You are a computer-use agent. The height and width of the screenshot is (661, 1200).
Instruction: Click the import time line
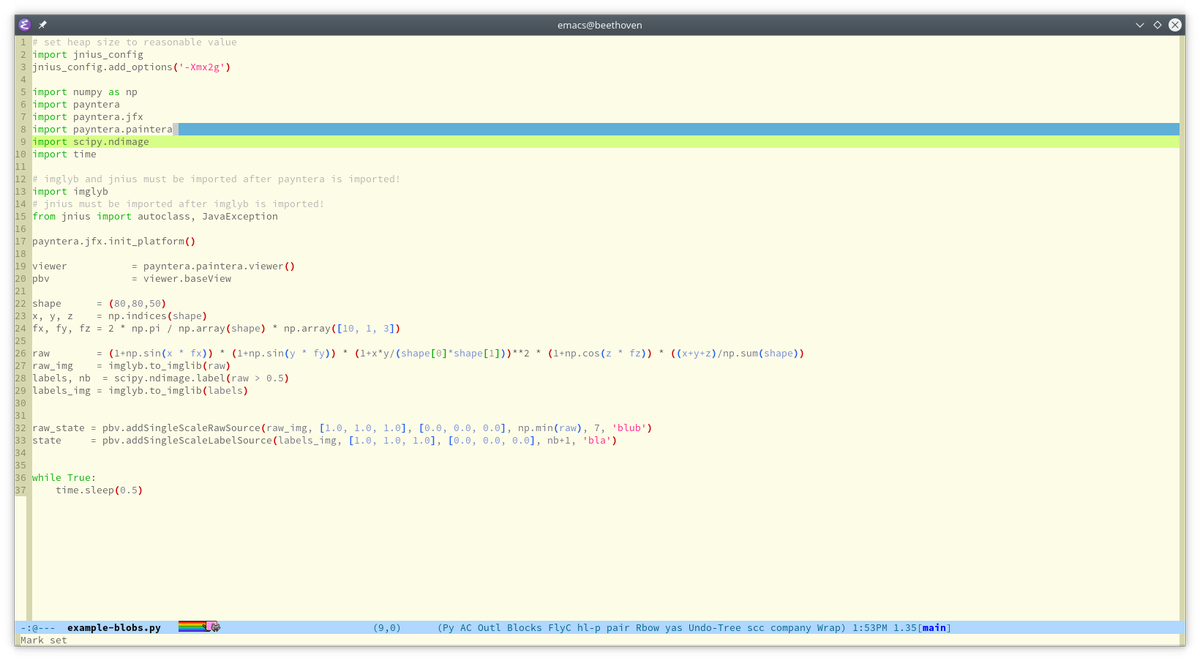[64, 154]
